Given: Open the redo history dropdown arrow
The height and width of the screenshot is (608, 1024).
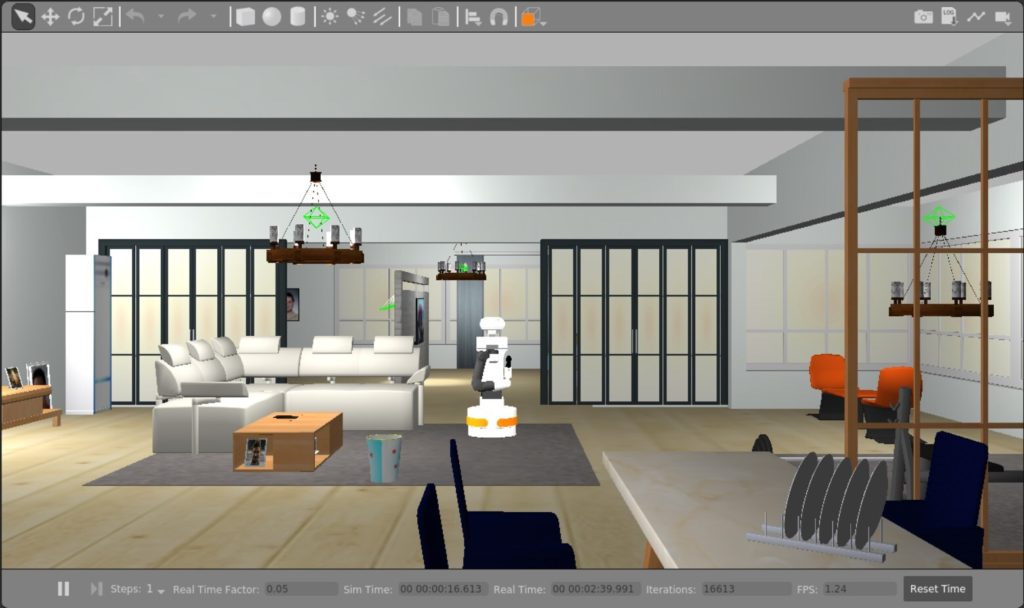Looking at the screenshot, I should 213,17.
